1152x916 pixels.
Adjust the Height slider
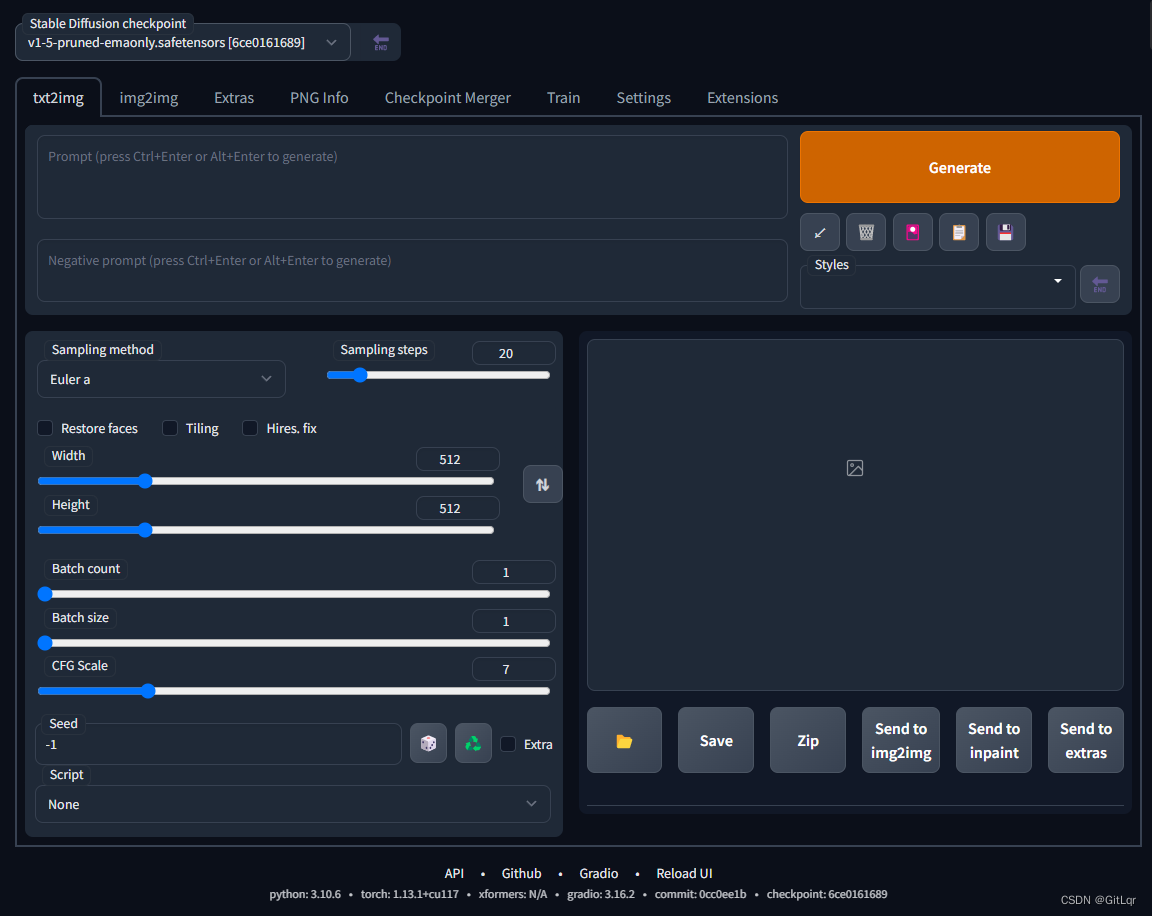click(266, 530)
